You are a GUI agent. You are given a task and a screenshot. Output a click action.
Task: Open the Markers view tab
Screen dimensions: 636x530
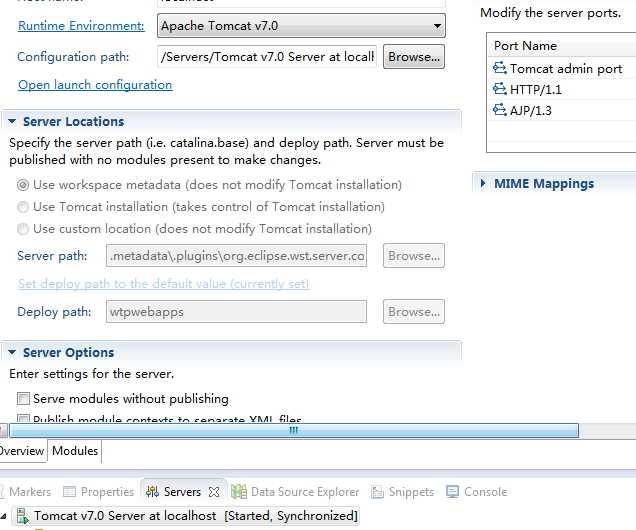tap(26, 492)
